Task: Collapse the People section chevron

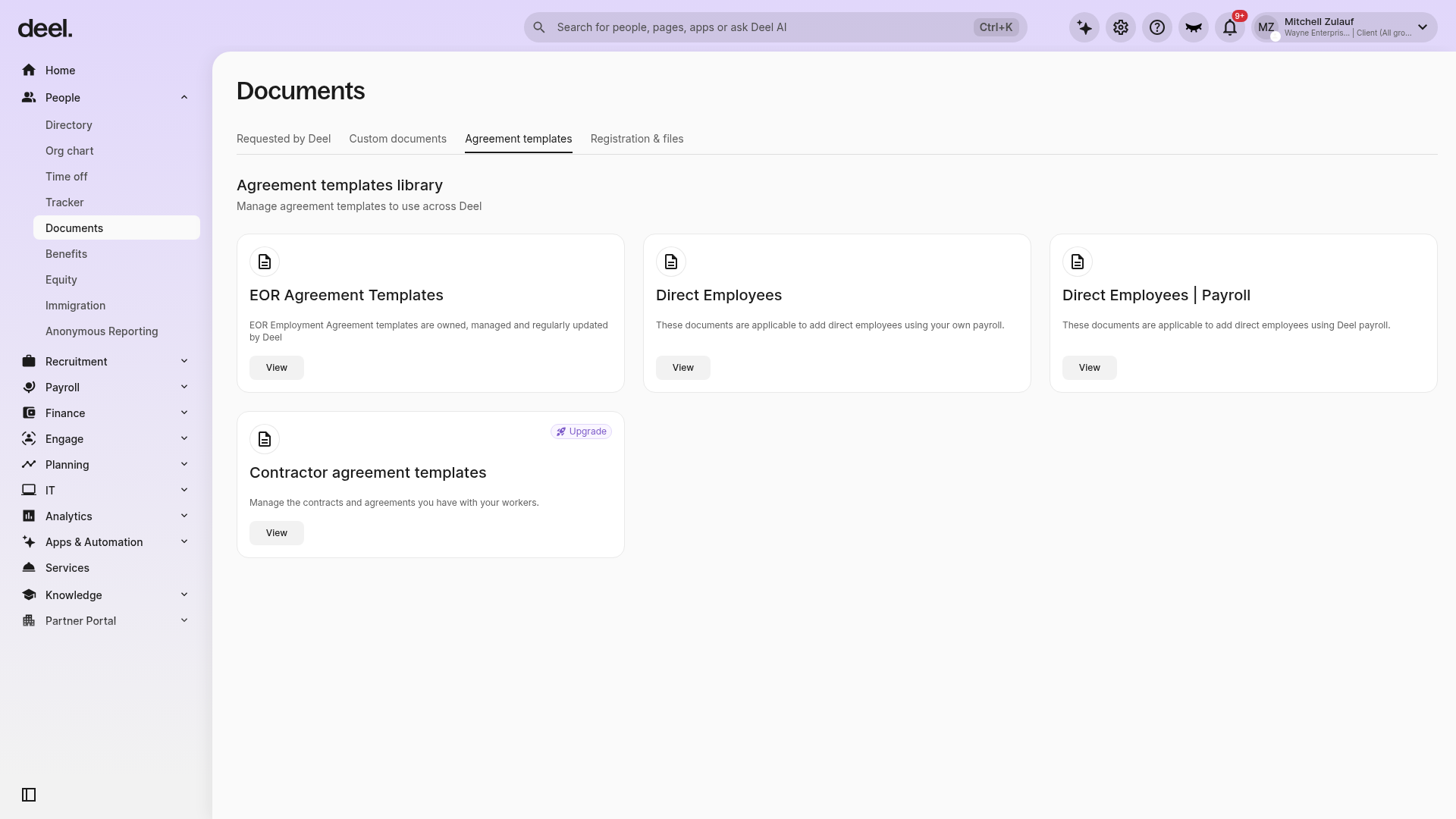Action: (x=184, y=98)
